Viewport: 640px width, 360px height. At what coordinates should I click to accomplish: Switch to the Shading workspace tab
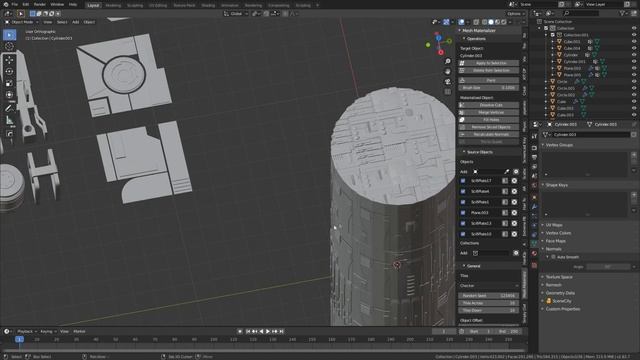[x=208, y=5]
